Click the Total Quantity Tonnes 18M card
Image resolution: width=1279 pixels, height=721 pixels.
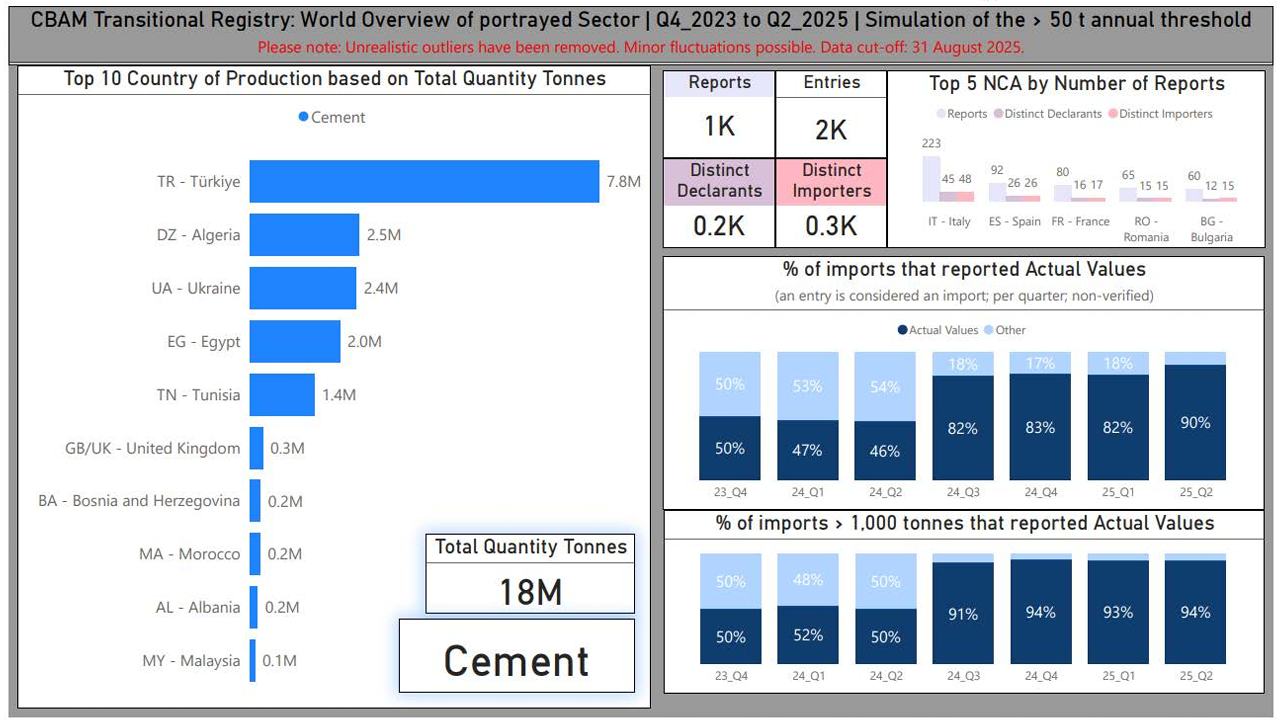tap(530, 575)
